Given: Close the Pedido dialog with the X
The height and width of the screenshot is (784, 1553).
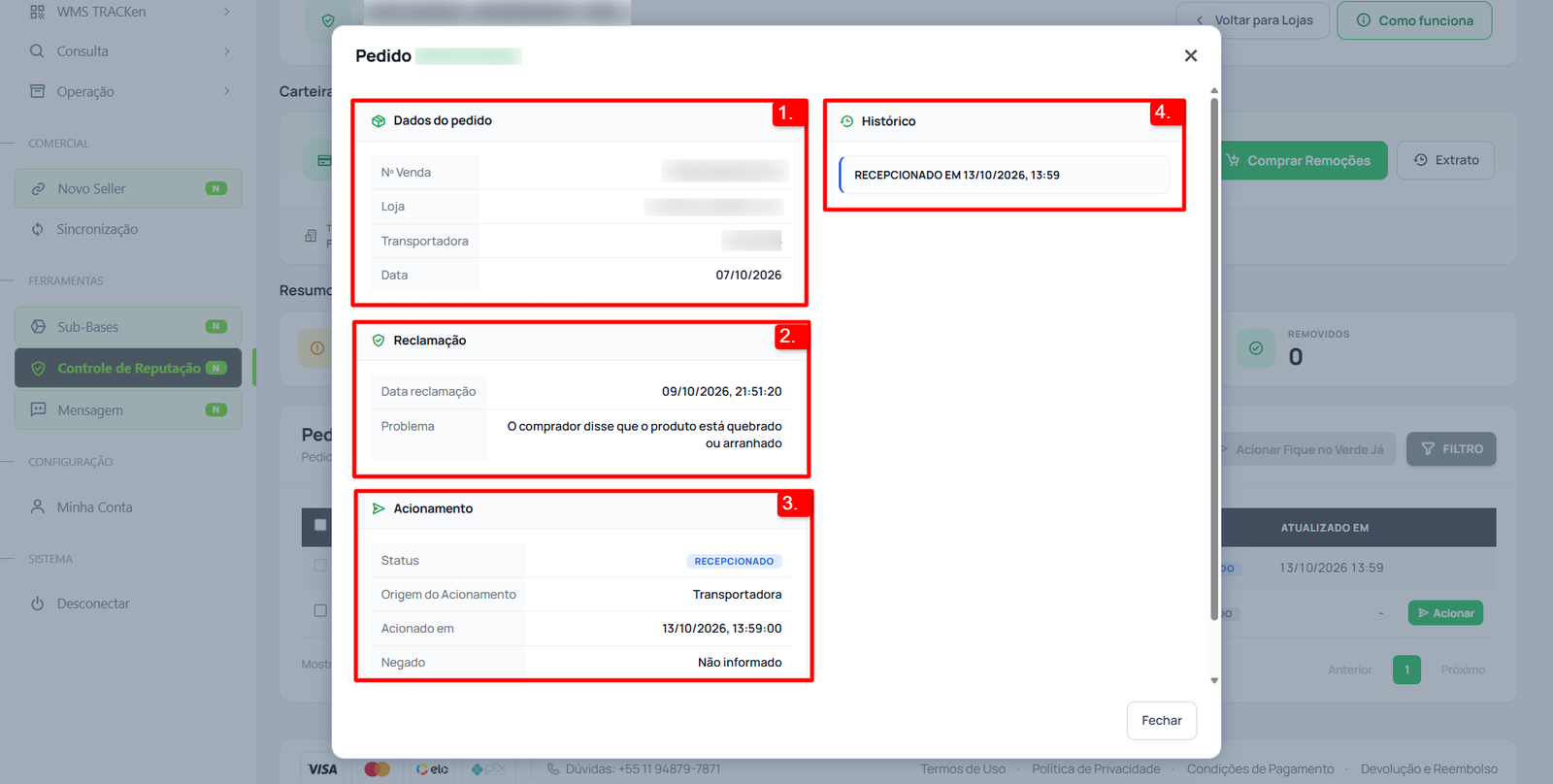Looking at the screenshot, I should (x=1191, y=56).
